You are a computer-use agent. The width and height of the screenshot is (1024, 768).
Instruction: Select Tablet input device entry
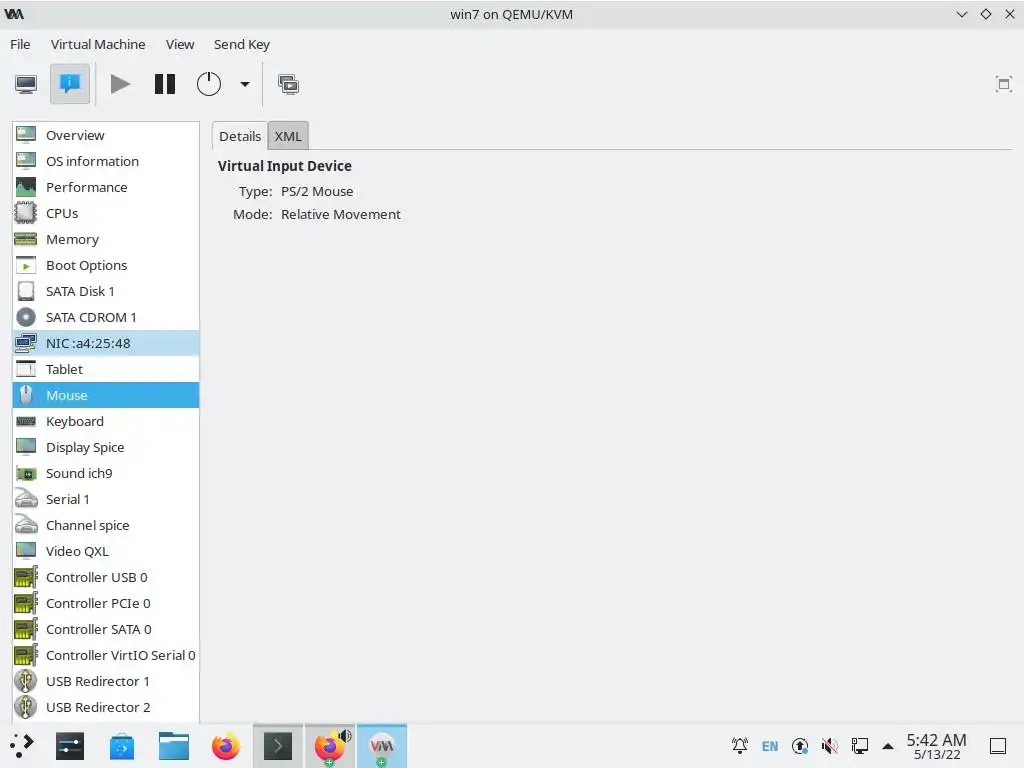[x=106, y=370]
